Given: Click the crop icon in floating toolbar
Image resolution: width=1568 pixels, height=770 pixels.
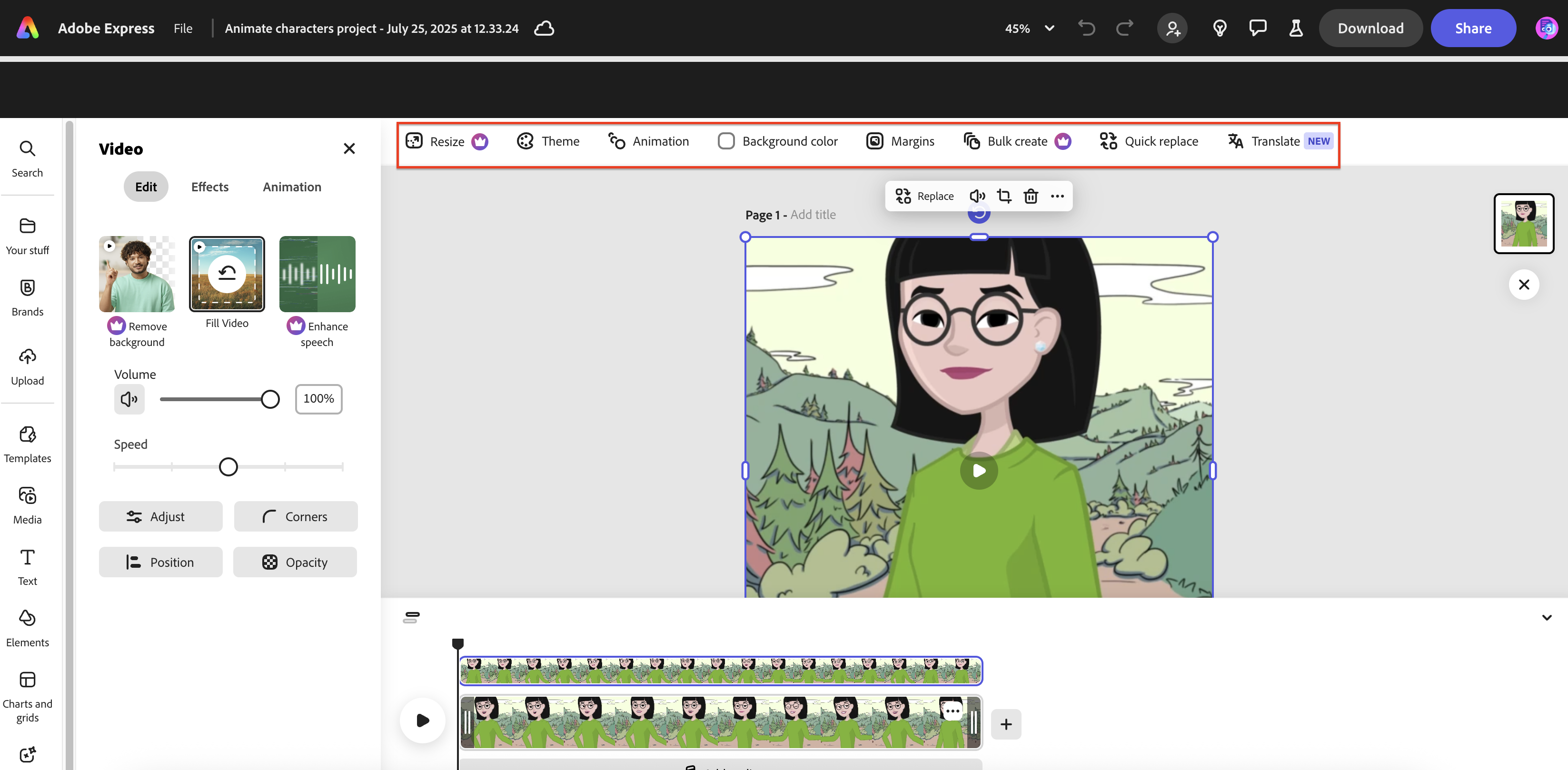Looking at the screenshot, I should (1004, 196).
